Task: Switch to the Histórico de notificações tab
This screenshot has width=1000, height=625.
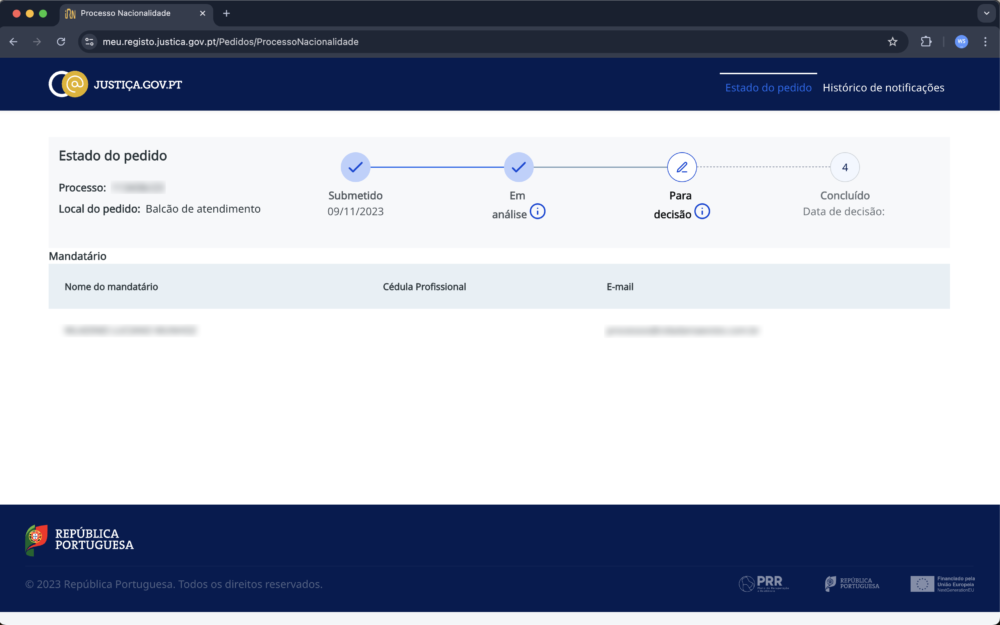Action: pyautogui.click(x=882, y=88)
